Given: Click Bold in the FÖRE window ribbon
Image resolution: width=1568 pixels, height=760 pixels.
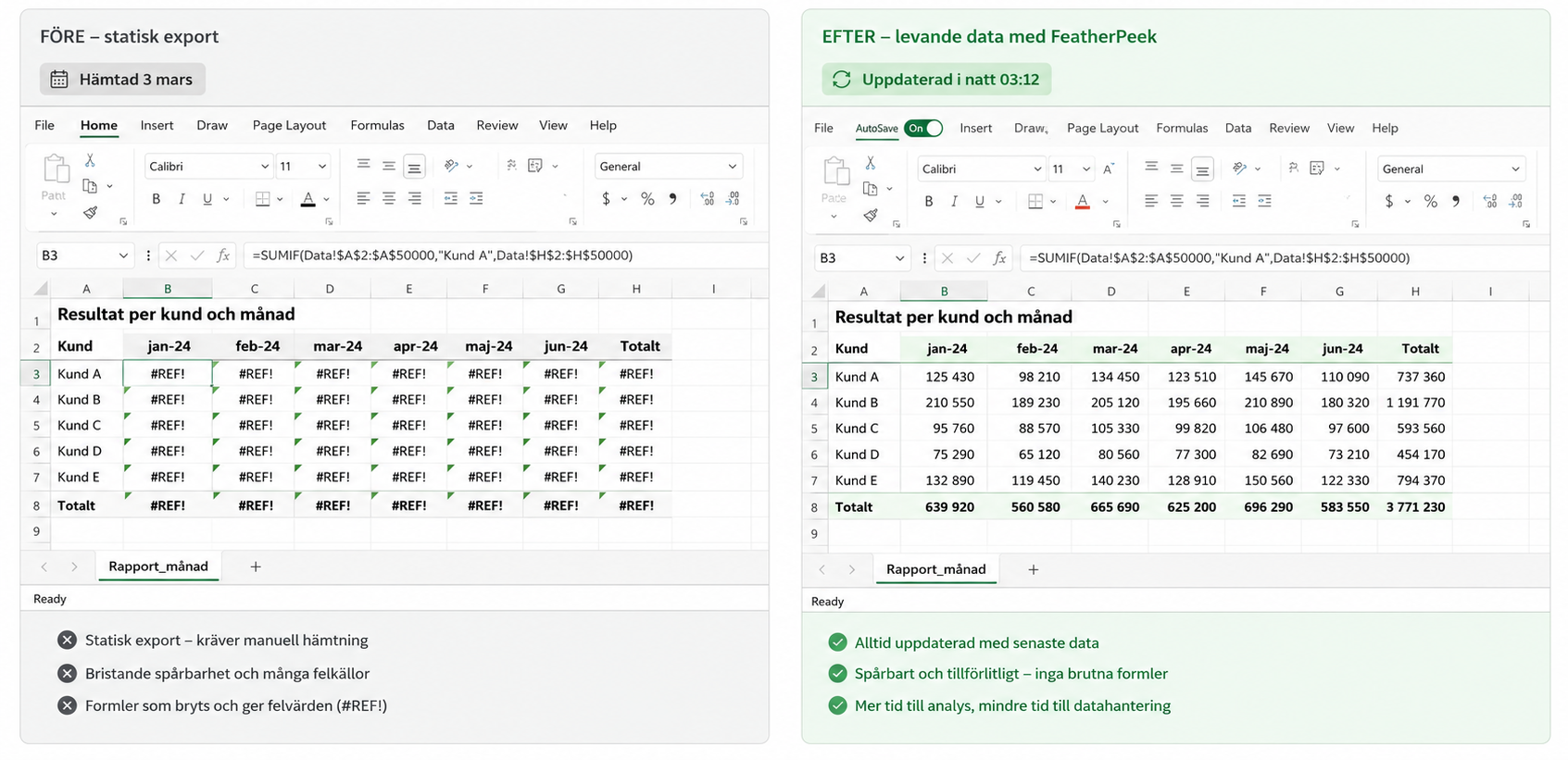Looking at the screenshot, I should point(156,199).
